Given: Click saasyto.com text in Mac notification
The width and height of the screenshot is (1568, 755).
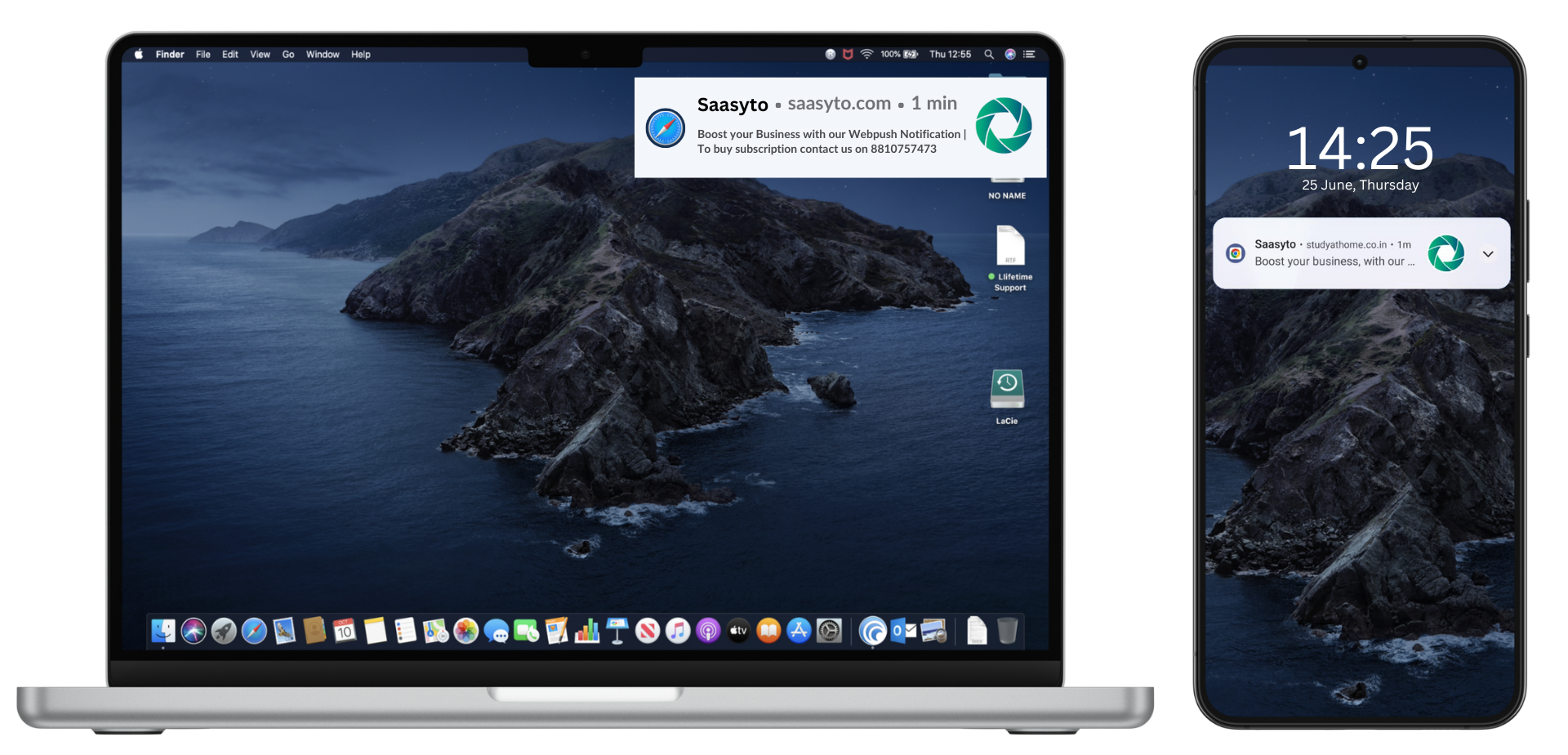Looking at the screenshot, I should [839, 104].
